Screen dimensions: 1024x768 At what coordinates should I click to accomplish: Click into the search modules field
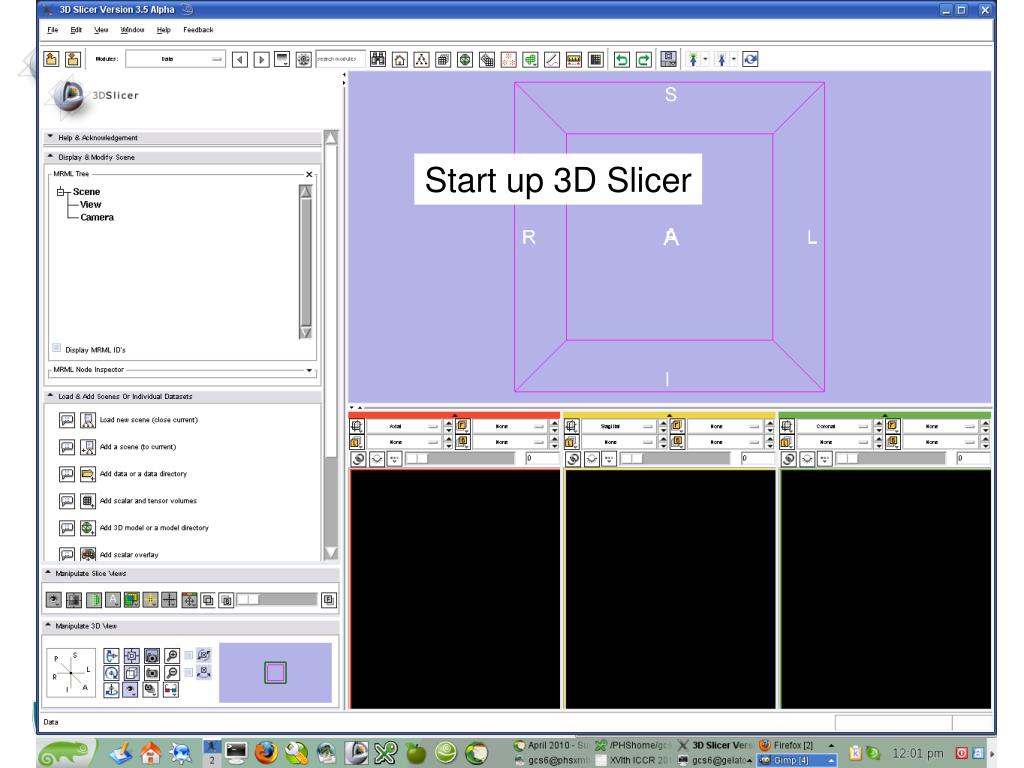(340, 59)
